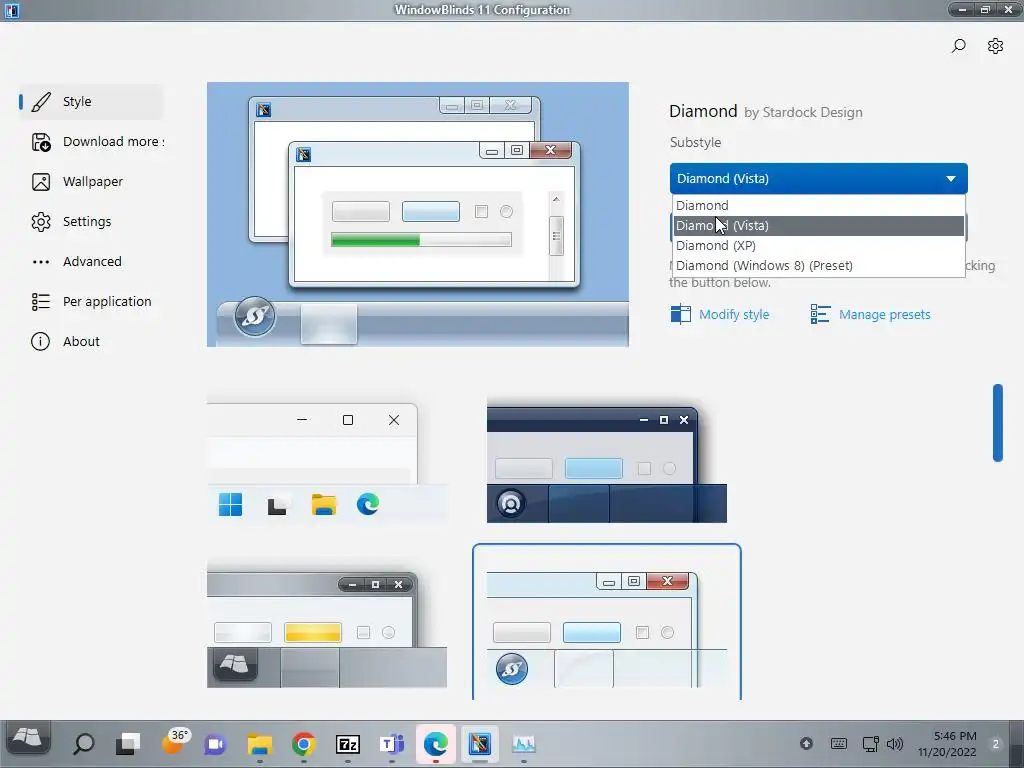This screenshot has width=1024, height=768.
Task: Click the About info icon
Action: pyautogui.click(x=40, y=342)
